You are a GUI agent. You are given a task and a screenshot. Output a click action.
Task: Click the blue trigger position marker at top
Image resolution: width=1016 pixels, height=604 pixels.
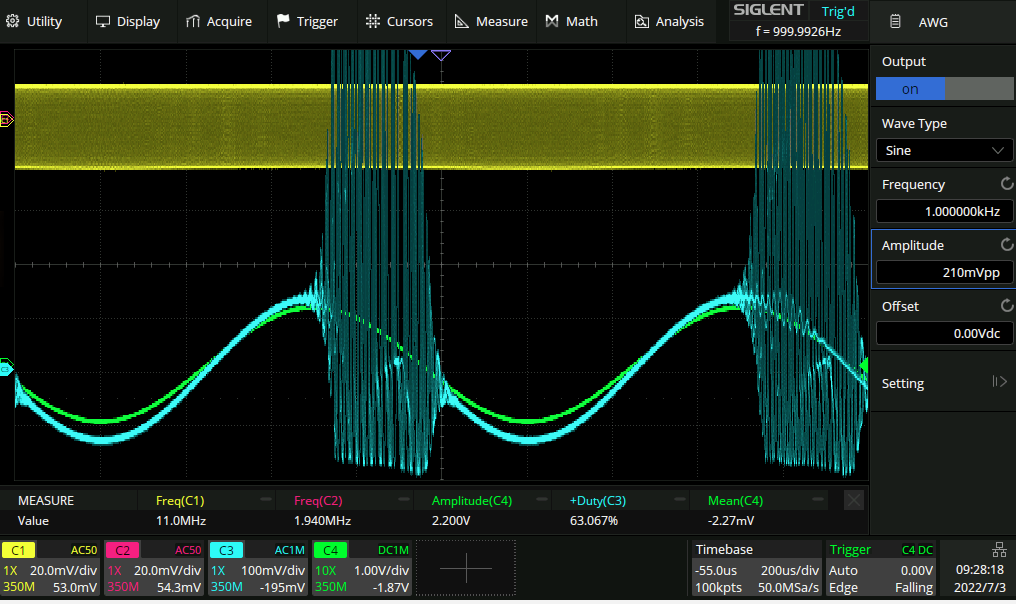pos(418,54)
